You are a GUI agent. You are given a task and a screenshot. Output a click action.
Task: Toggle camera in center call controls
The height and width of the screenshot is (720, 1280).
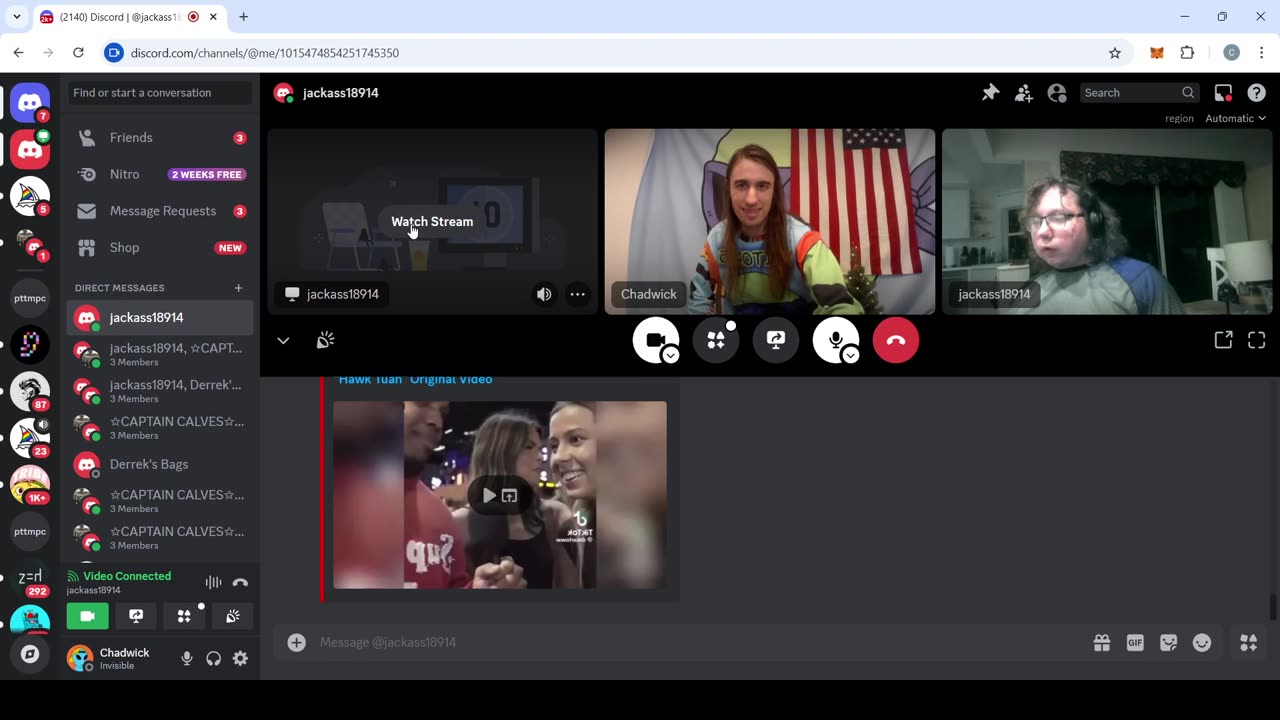[654, 340]
